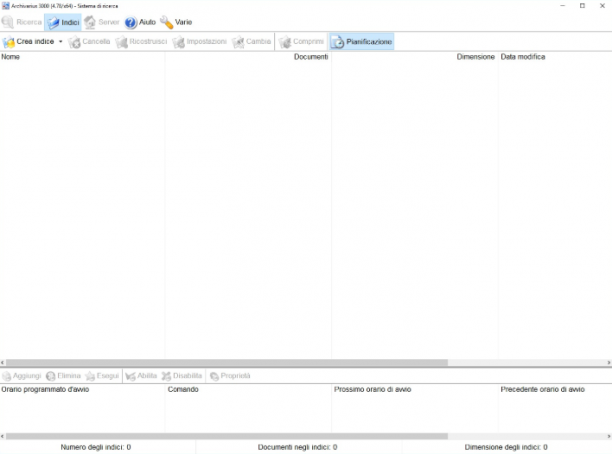Viewport: 612px width, 454px height.
Task: Click the Abilita enable task button
Action: pyautogui.click(x=141, y=376)
